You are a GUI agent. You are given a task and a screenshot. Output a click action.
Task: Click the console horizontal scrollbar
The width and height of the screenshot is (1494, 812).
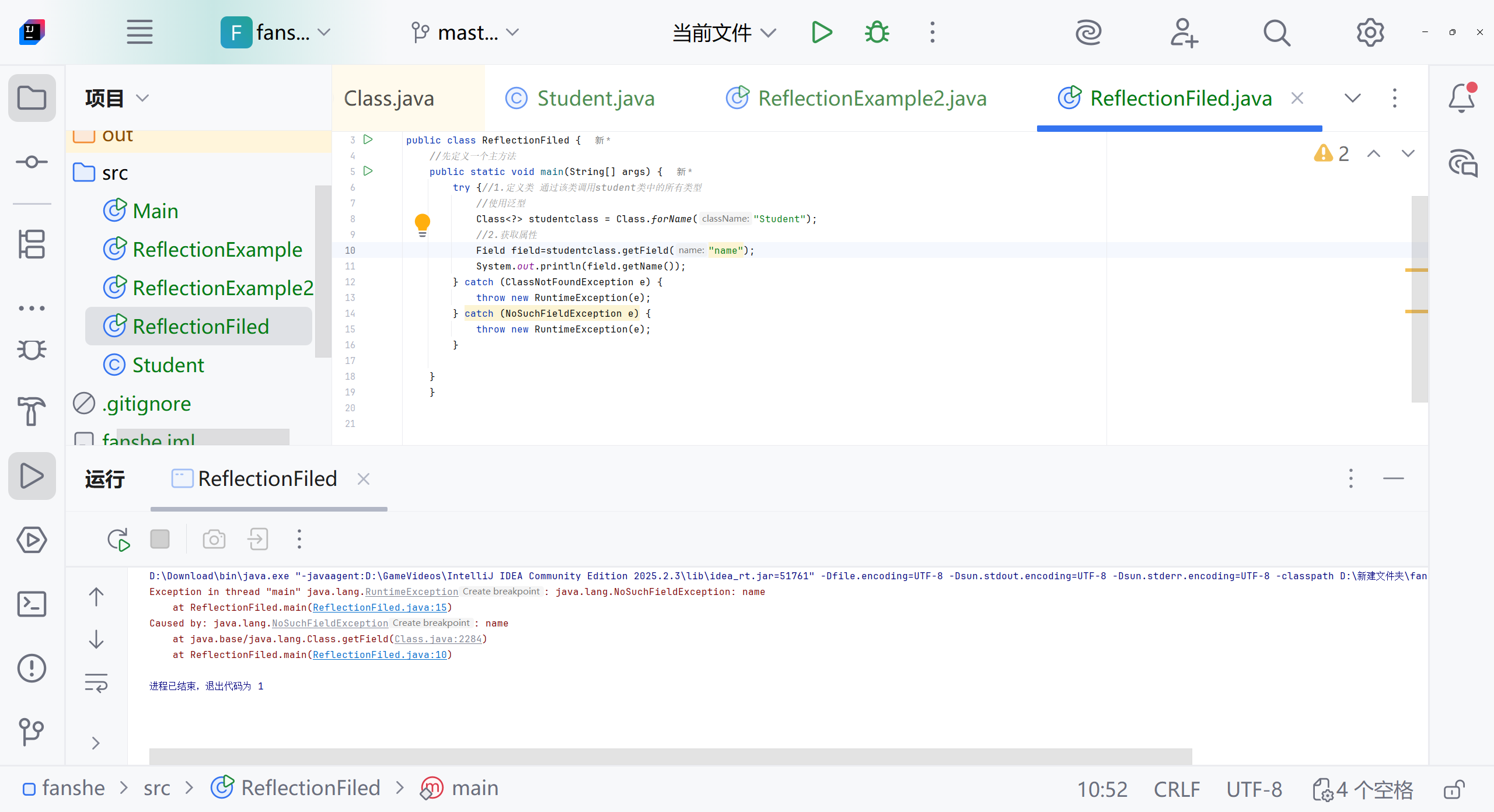(670, 756)
